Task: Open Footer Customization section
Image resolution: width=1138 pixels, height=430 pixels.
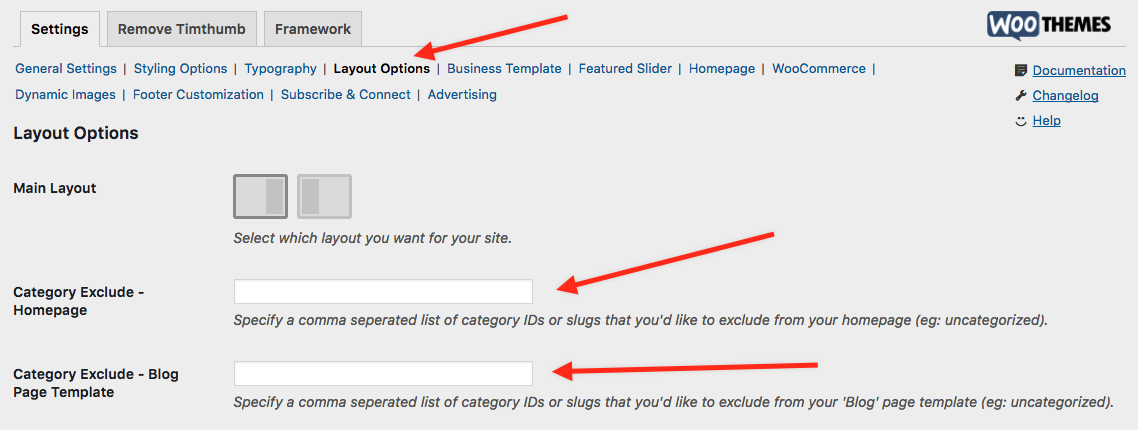Action: coord(198,94)
